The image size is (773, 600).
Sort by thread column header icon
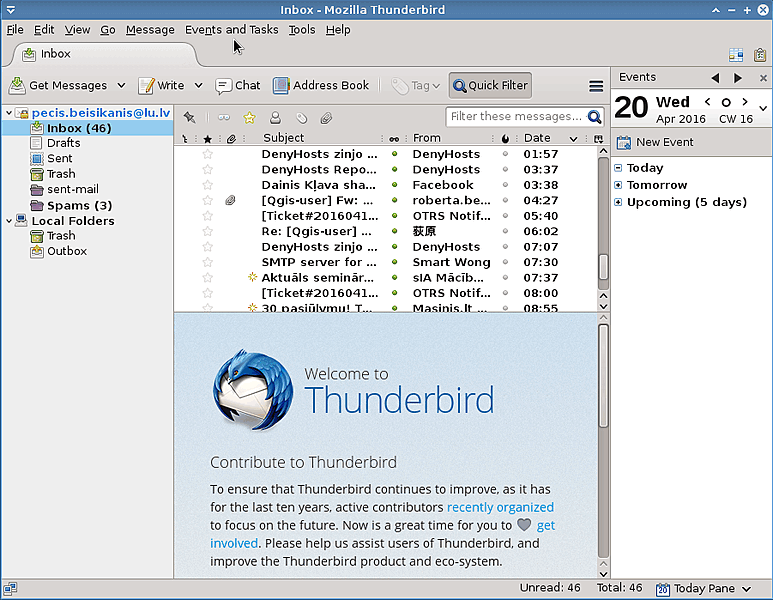pyautogui.click(x=185, y=139)
